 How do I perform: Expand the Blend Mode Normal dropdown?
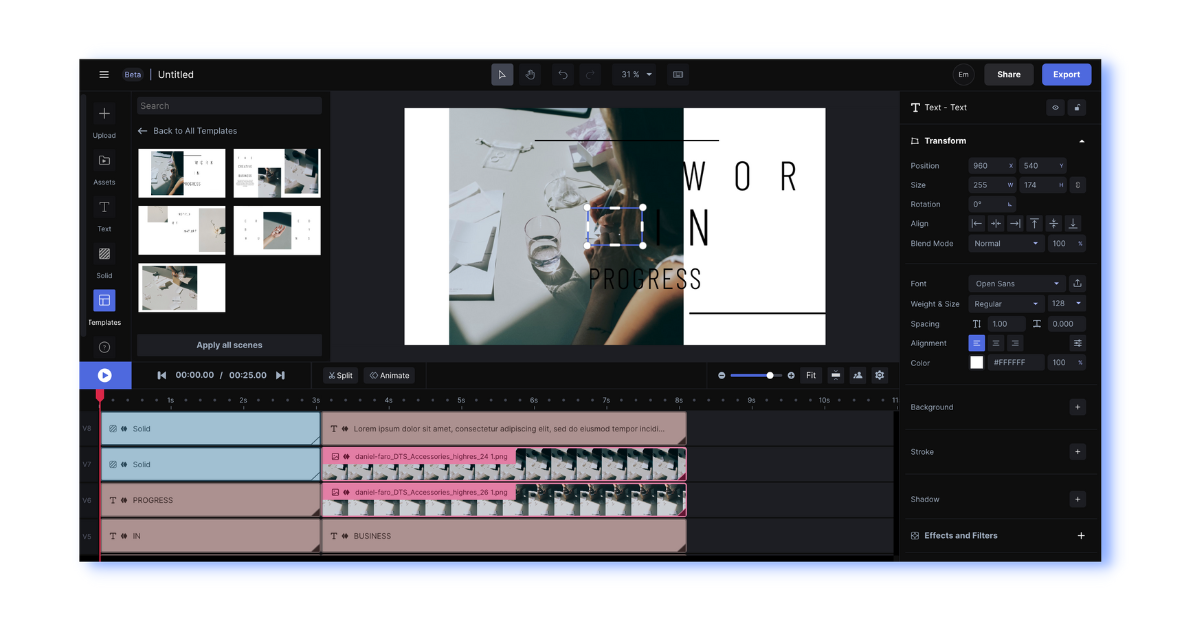1006,243
